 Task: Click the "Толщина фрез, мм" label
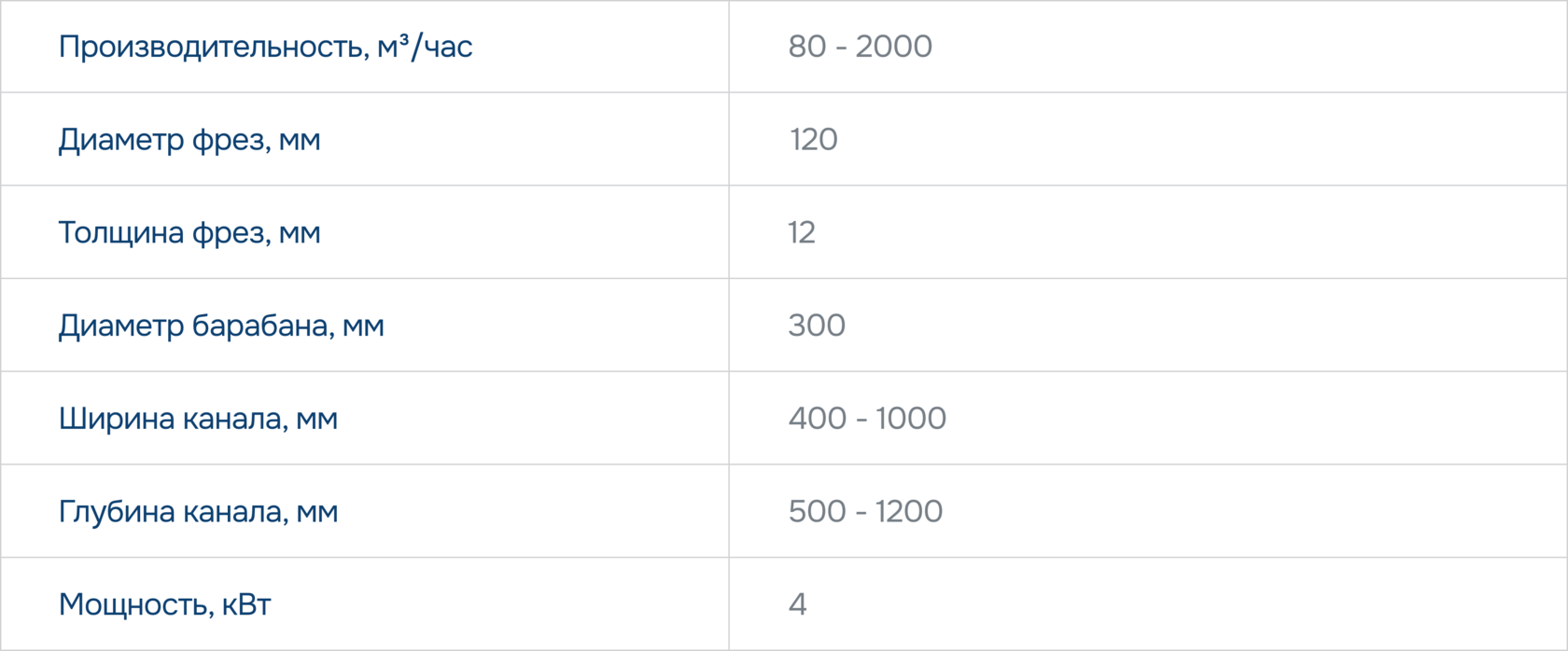tap(189, 232)
